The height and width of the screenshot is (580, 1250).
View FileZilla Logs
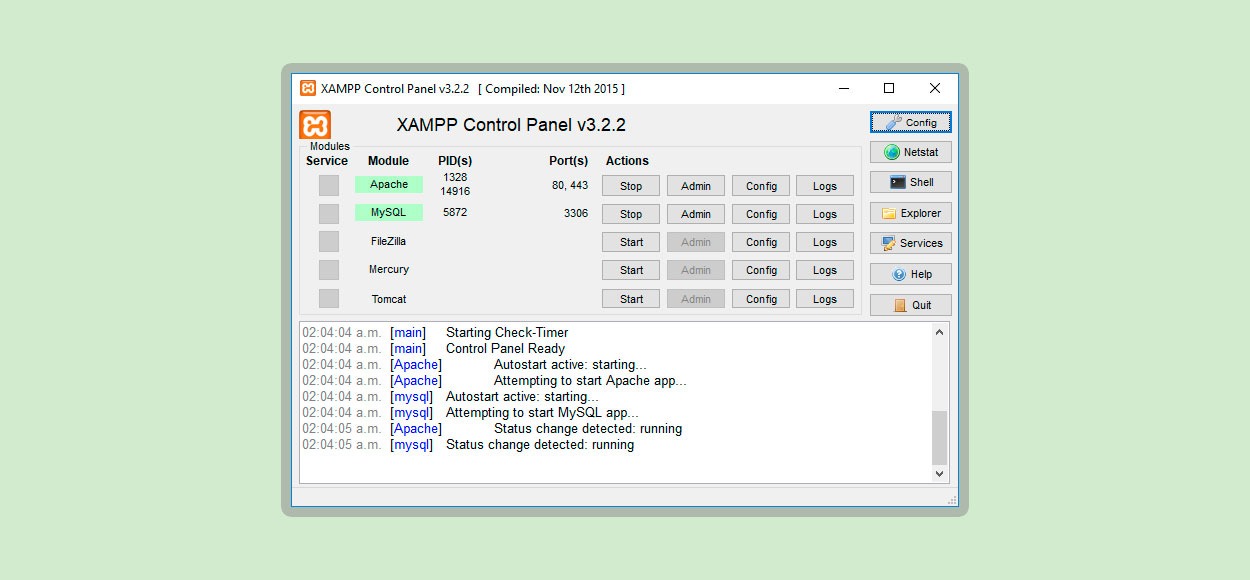pos(825,242)
